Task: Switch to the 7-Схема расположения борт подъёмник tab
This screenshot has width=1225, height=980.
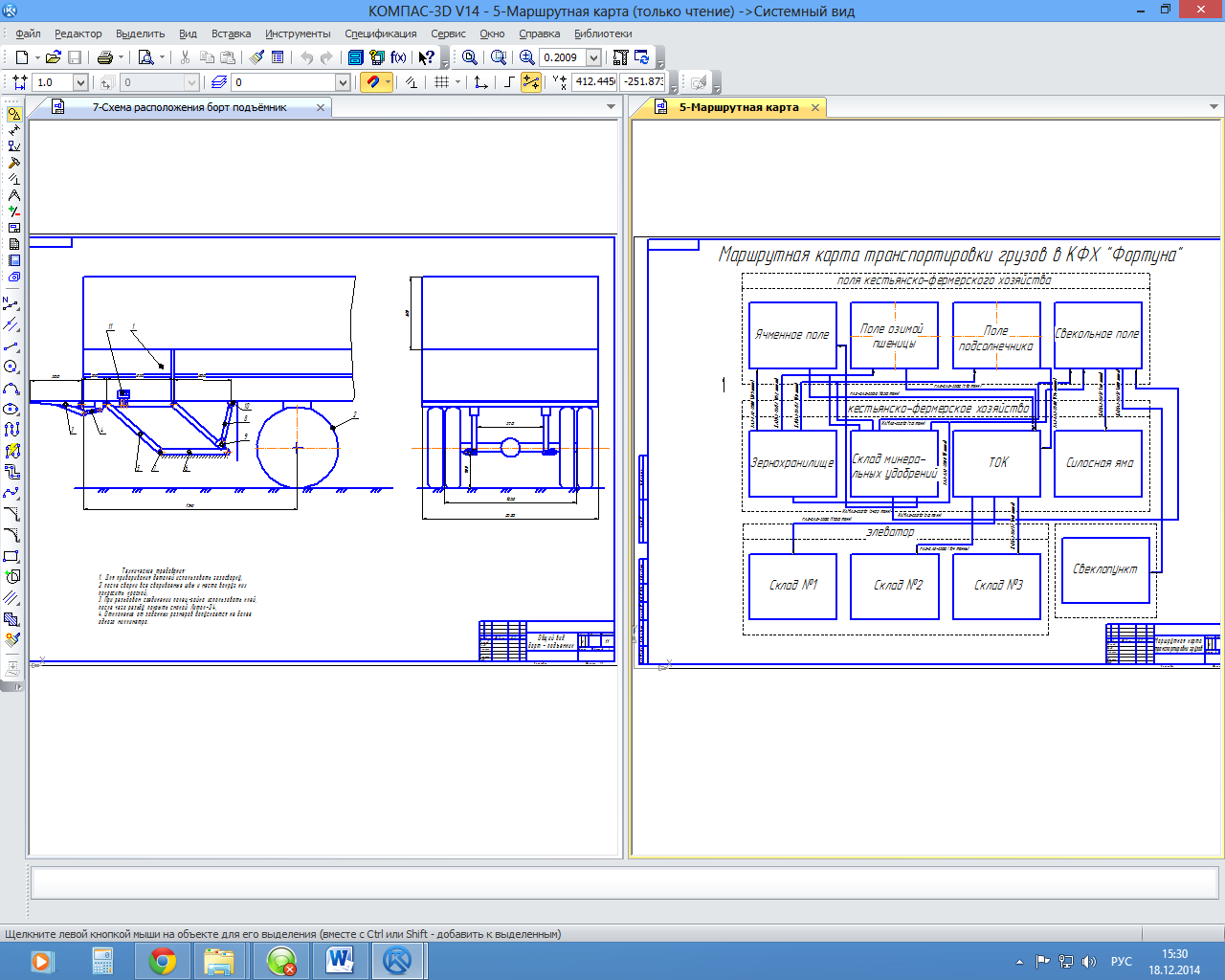Action: pos(189,107)
